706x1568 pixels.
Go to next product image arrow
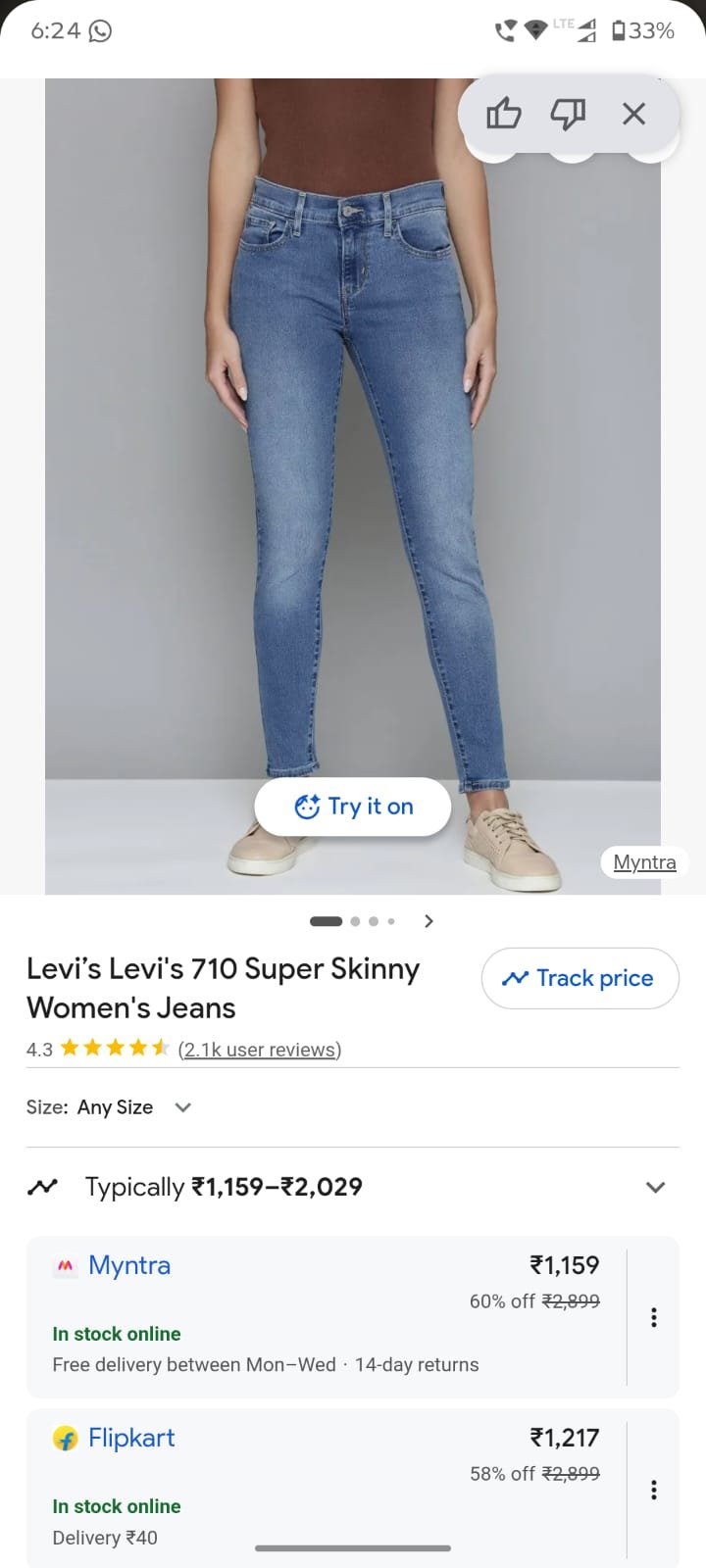point(429,921)
